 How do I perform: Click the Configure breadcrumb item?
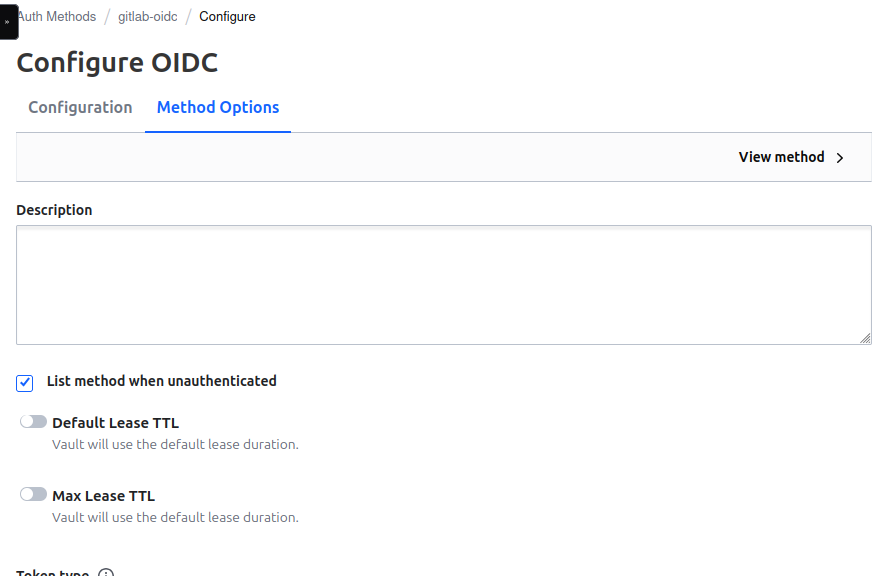pos(227,17)
